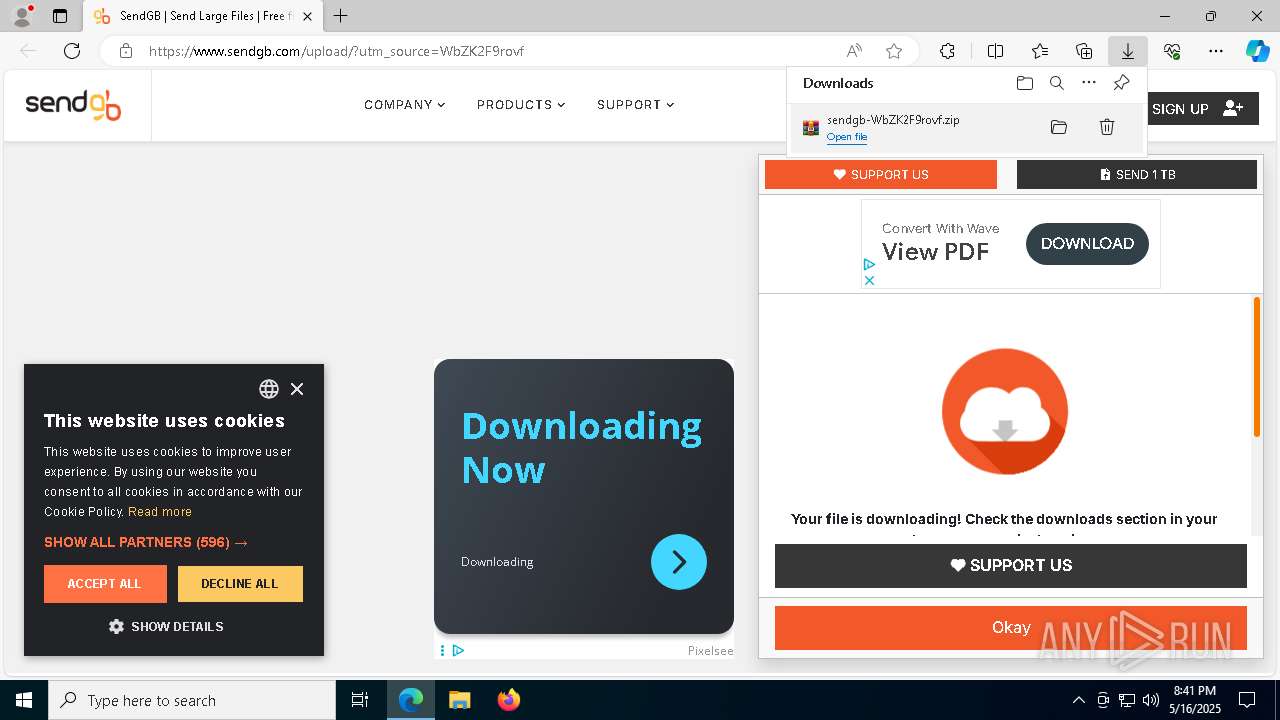Screen dimensions: 1280x720
Task: Click the dark SUPPORT US button
Action: [1011, 566]
